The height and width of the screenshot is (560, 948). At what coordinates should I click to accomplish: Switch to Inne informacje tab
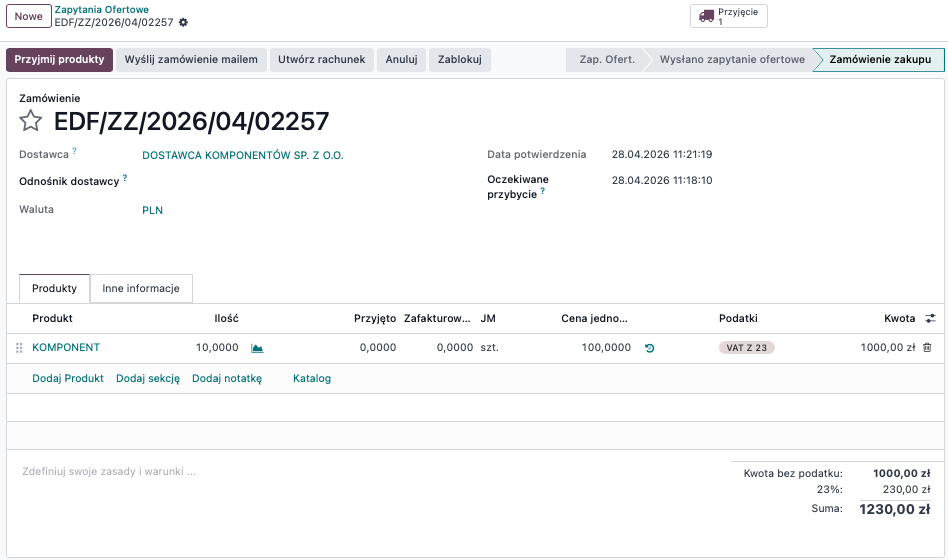141,288
